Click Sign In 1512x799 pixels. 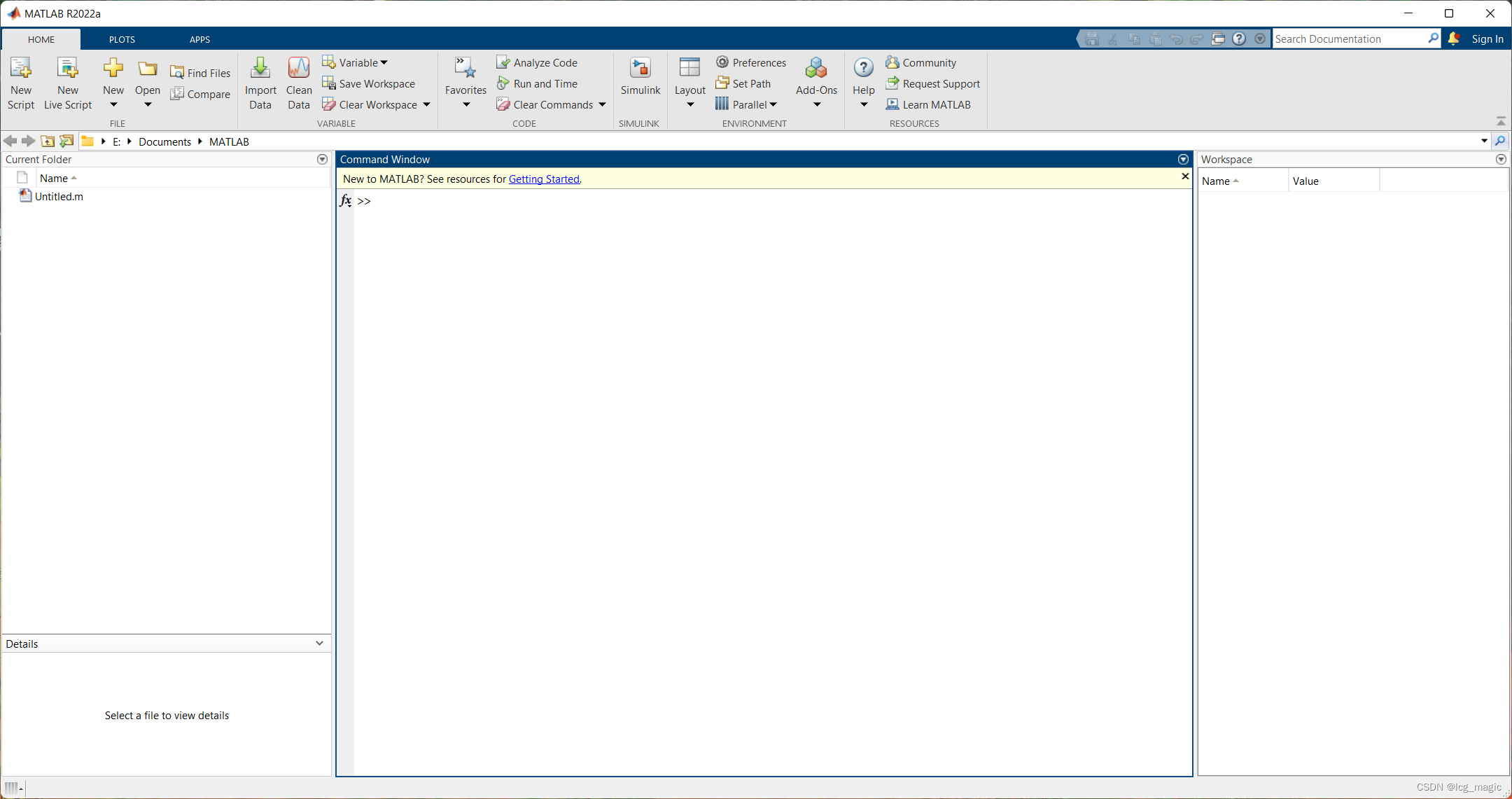1487,39
